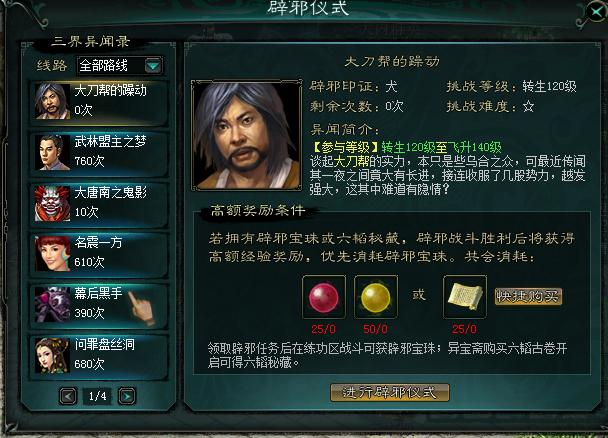Click the 快捷购买 button

point(528,297)
